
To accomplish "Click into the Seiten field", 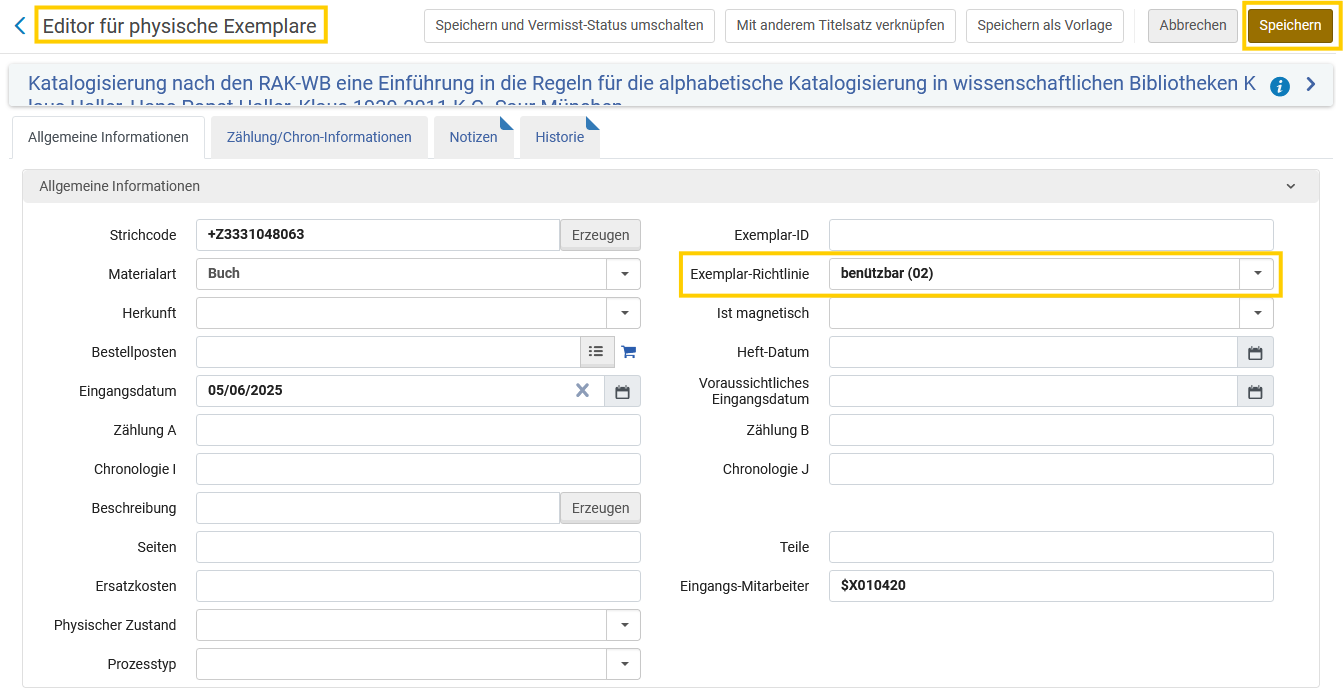I will 418,547.
